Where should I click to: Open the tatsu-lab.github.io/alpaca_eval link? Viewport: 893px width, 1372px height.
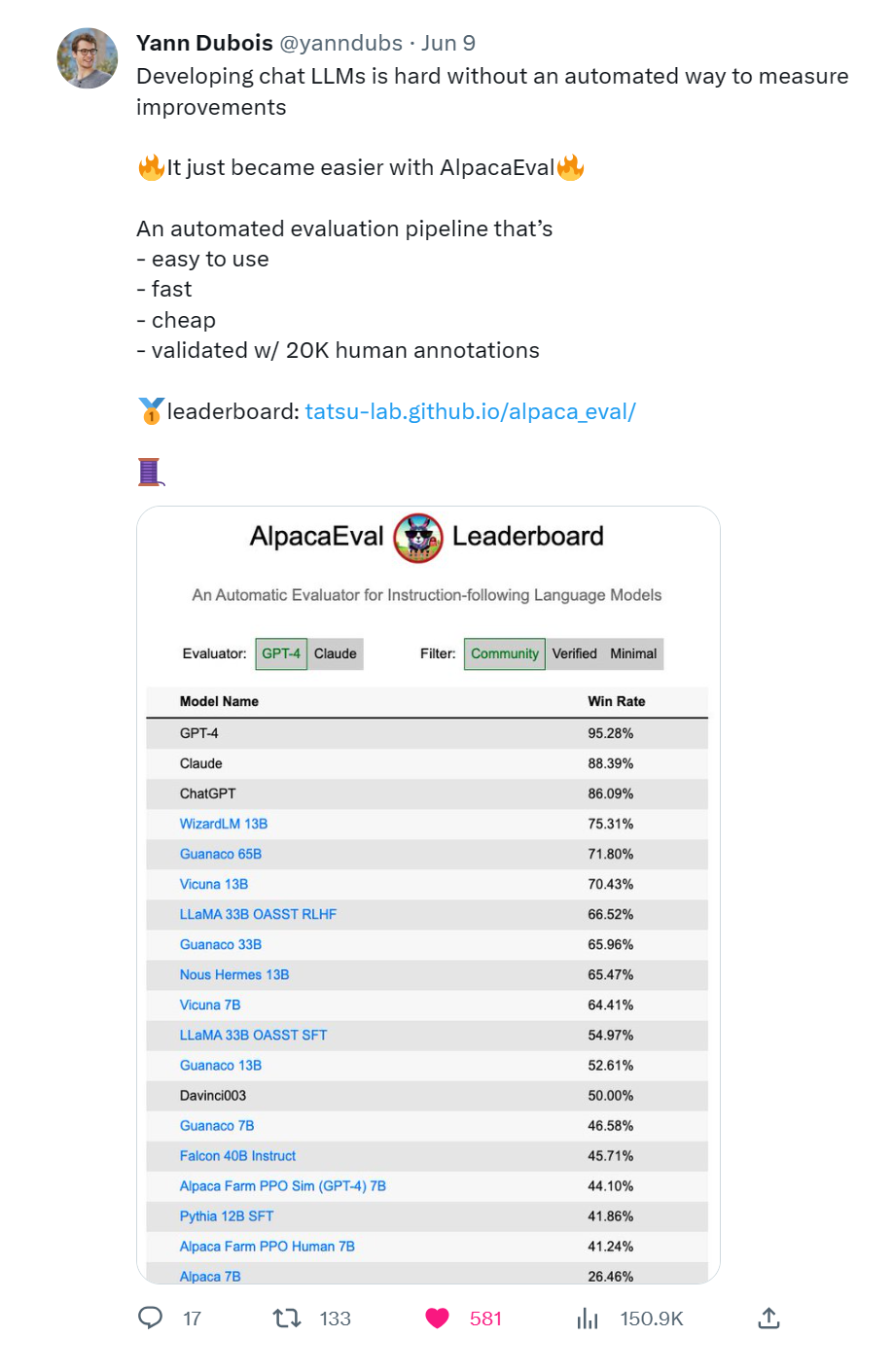coord(470,411)
